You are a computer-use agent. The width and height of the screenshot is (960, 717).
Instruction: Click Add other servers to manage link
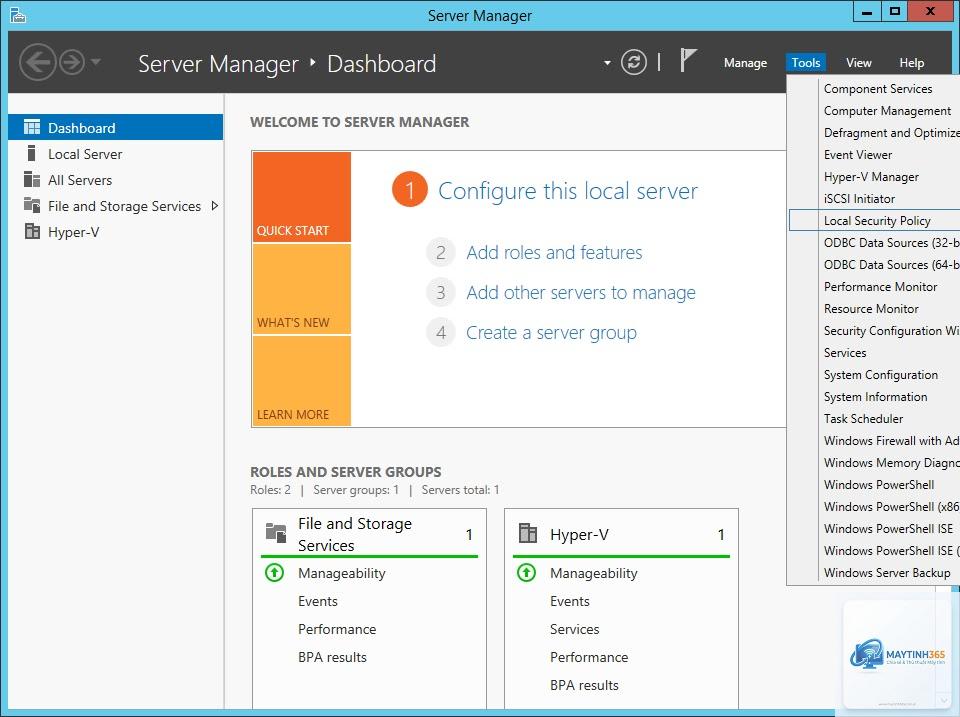pyautogui.click(x=581, y=293)
